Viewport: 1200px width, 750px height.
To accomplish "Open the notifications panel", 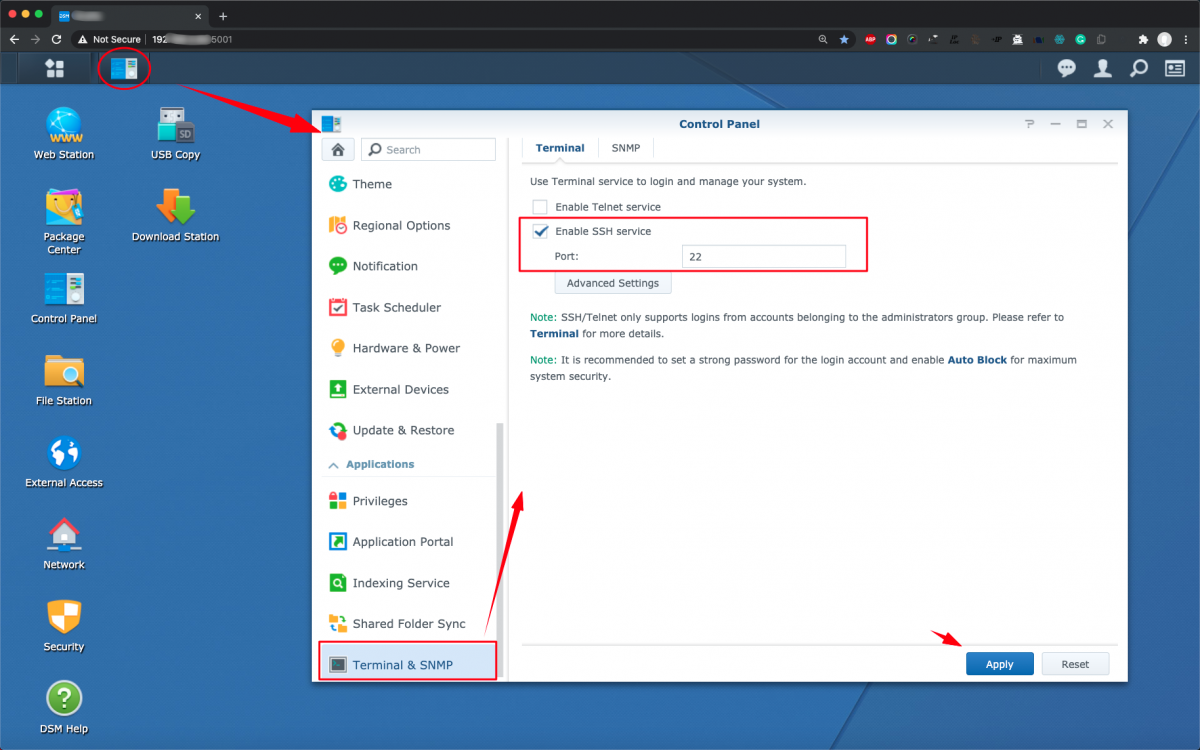I will click(1066, 68).
